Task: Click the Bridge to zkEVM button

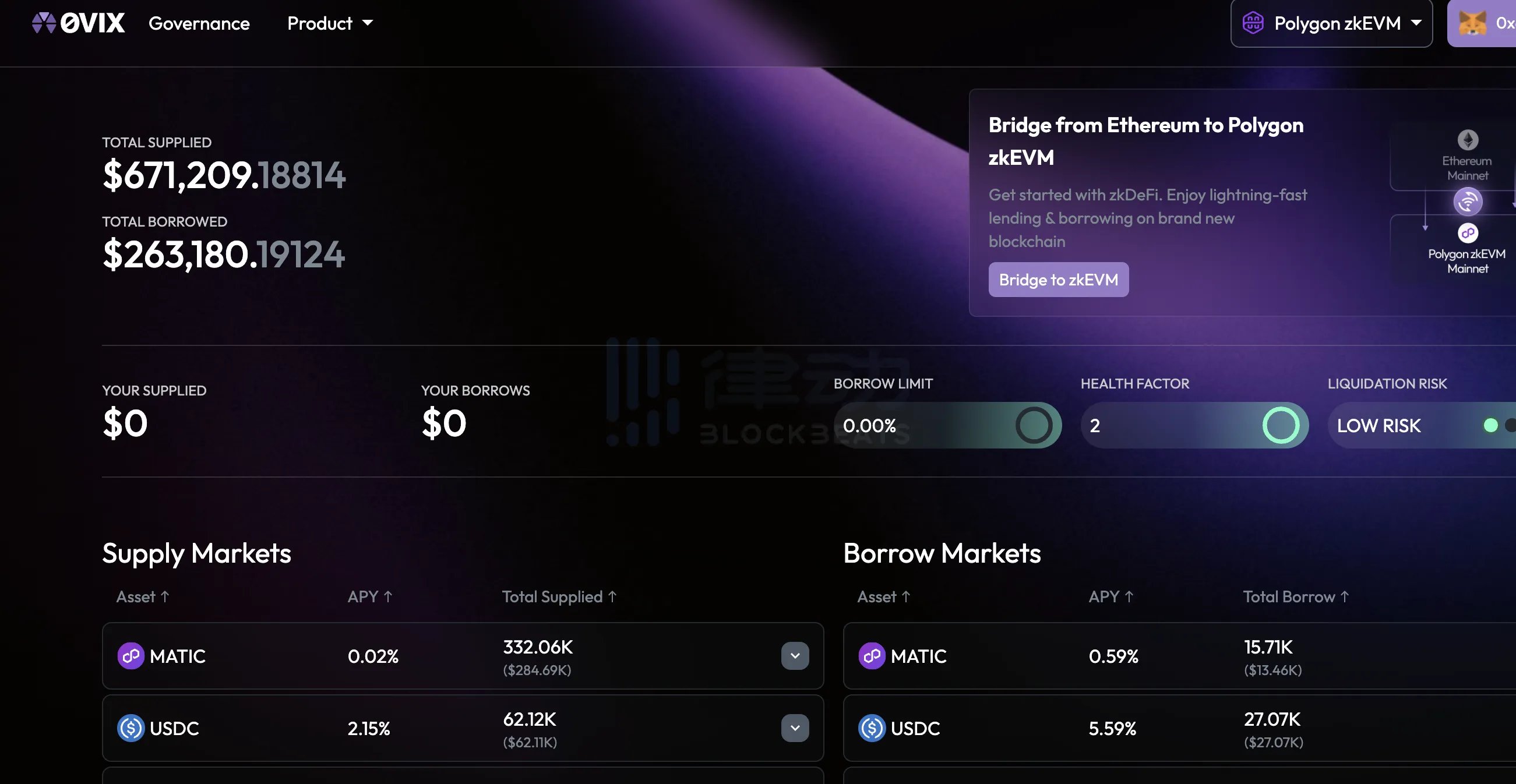Action: (1058, 279)
